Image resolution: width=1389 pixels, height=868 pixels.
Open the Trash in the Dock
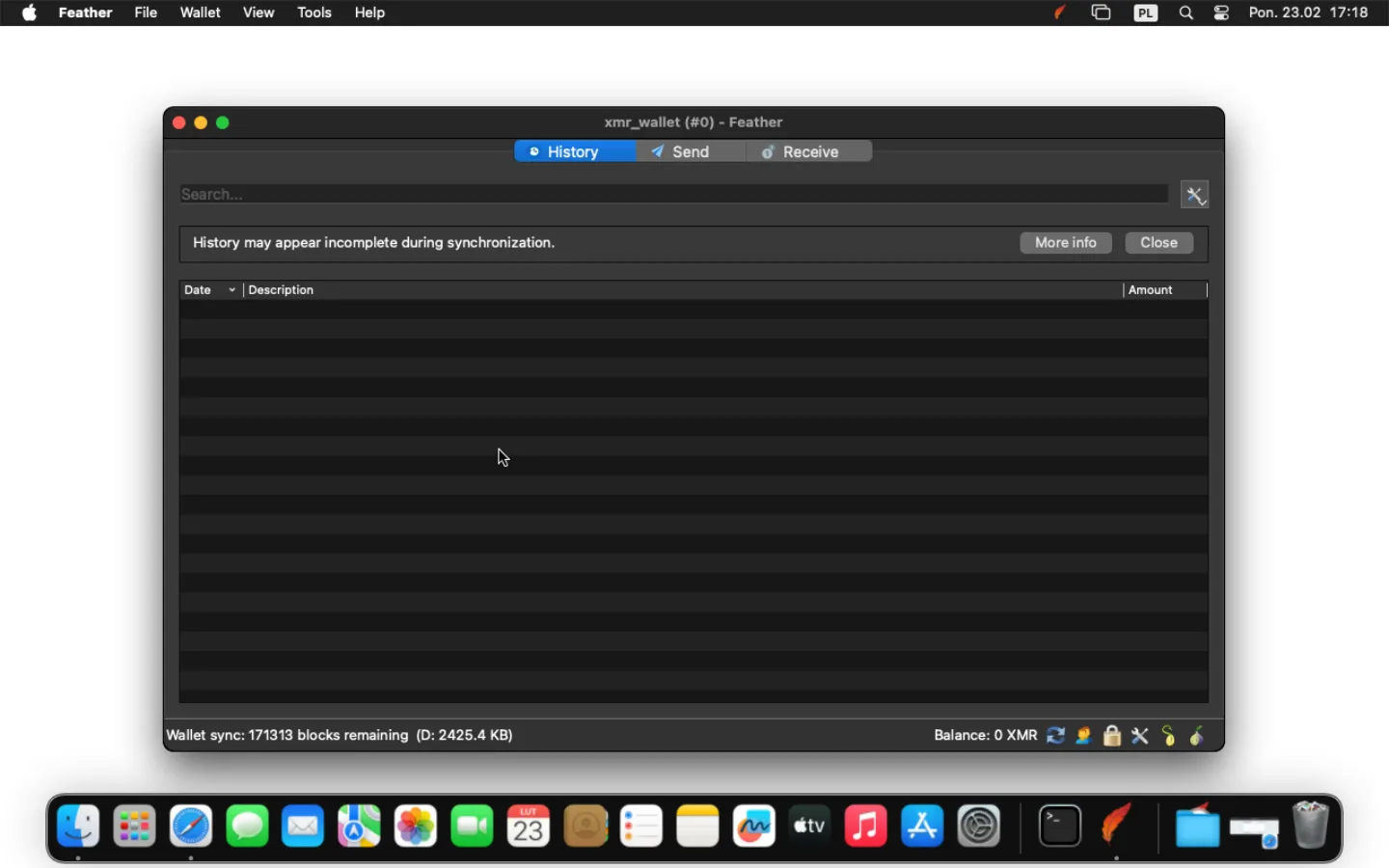pos(1311,827)
